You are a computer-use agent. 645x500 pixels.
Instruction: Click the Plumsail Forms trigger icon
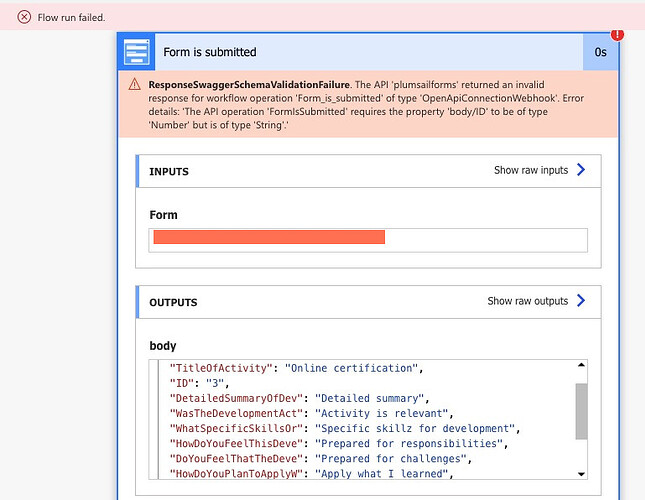click(136, 52)
